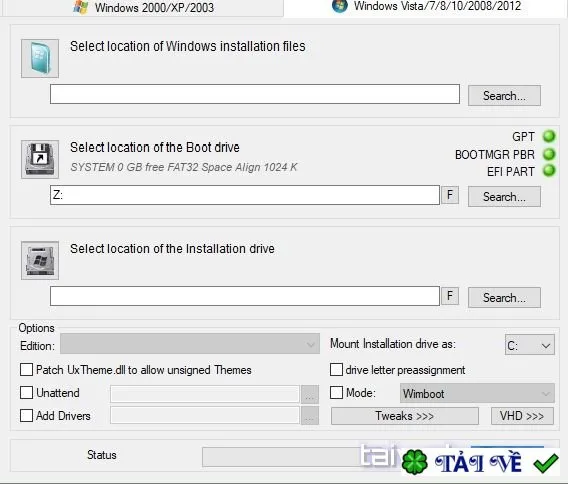The height and width of the screenshot is (484, 568).
Task: Click the 'Status' label
Action: (x=102, y=455)
